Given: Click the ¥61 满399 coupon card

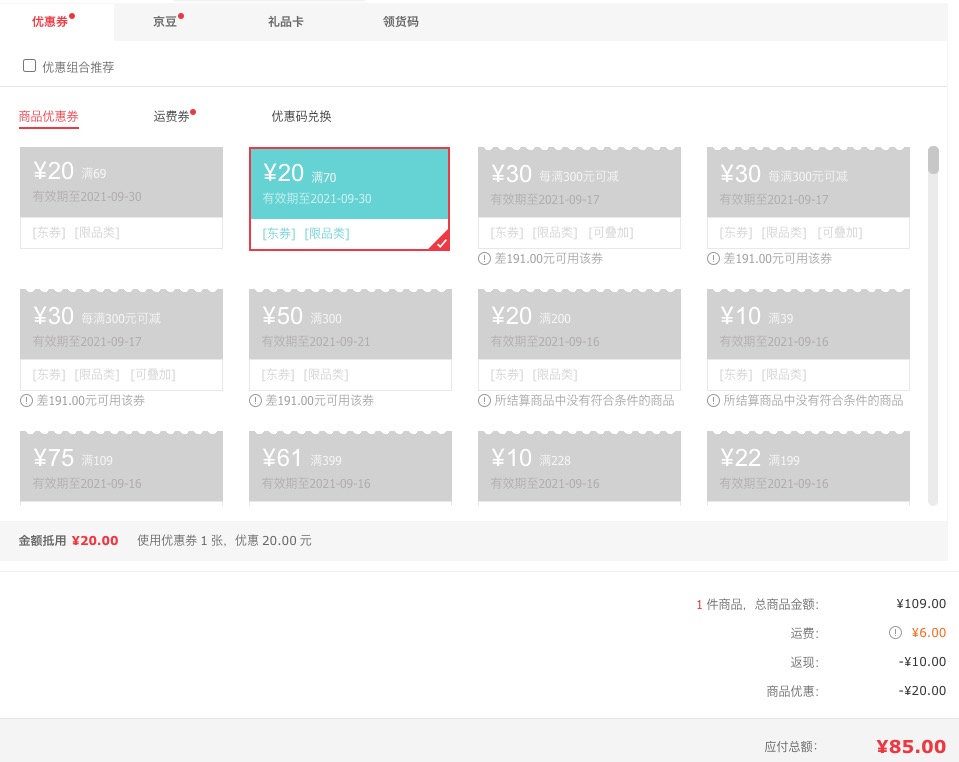Looking at the screenshot, I should point(350,468).
